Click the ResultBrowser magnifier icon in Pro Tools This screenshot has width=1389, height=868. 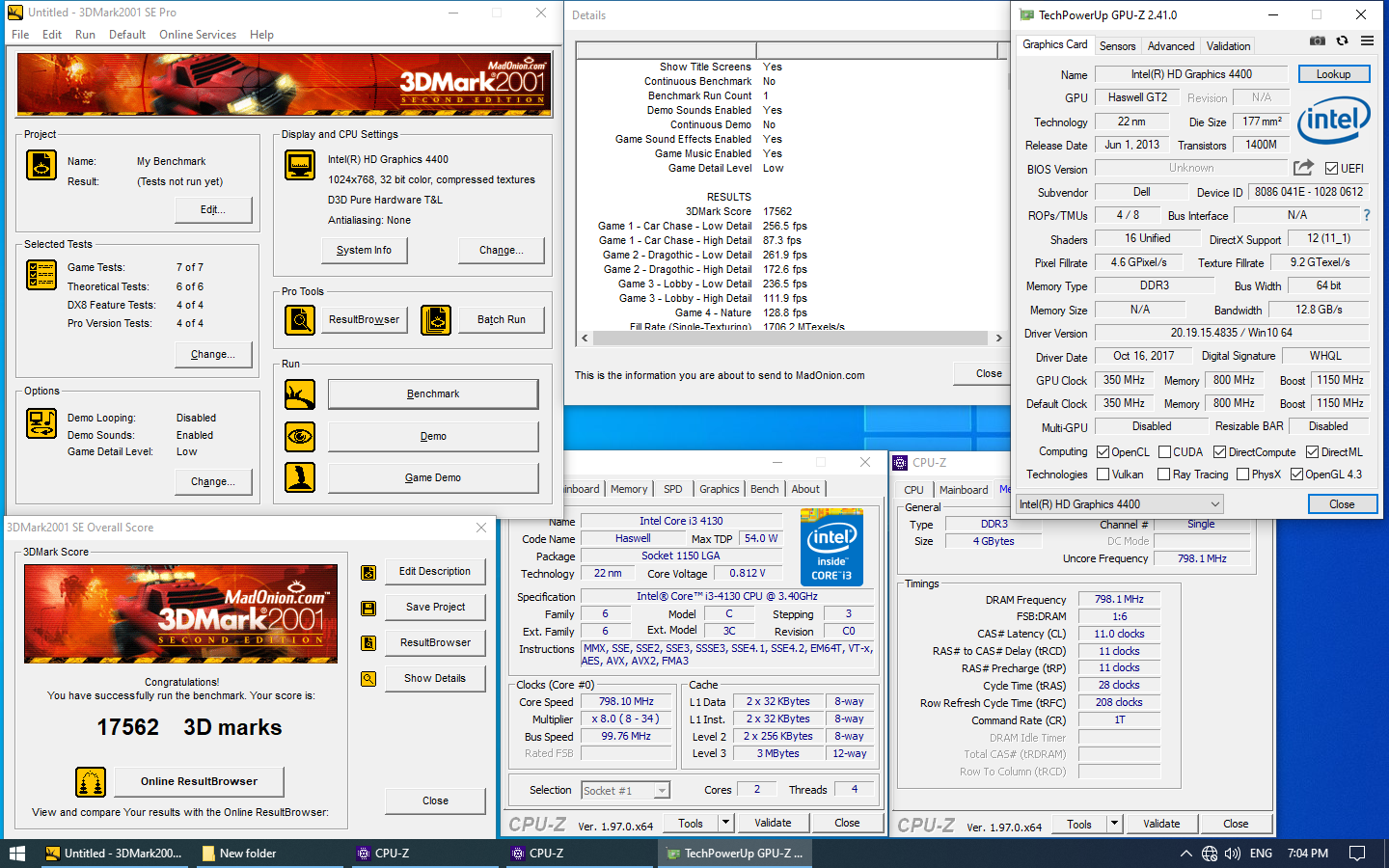[300, 319]
